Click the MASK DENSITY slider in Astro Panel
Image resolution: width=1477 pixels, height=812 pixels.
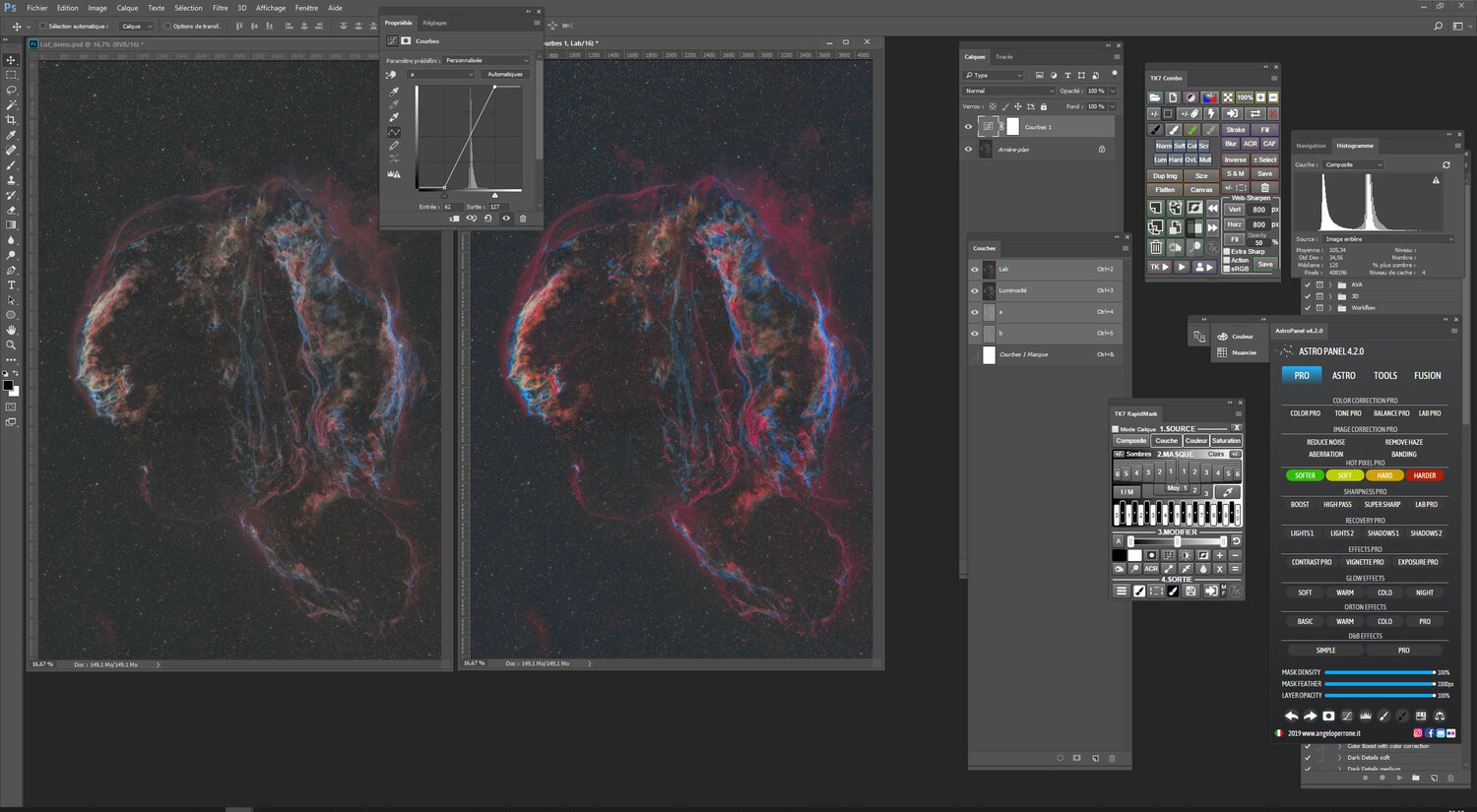1380,672
